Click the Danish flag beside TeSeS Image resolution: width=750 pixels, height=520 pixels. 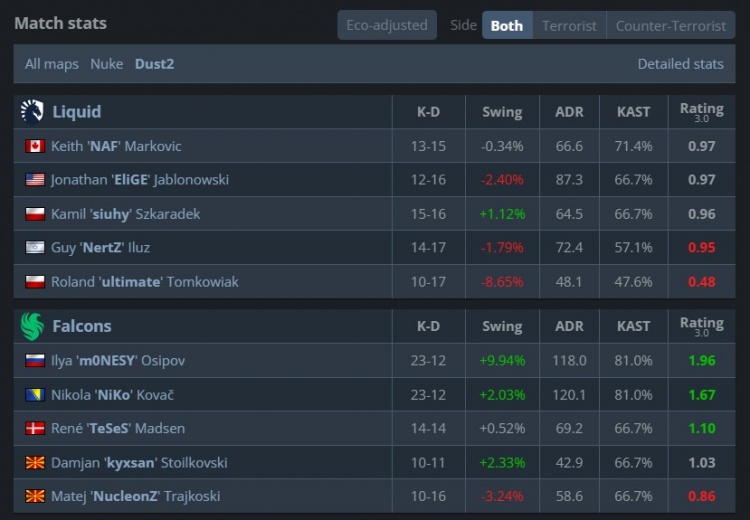click(35, 428)
